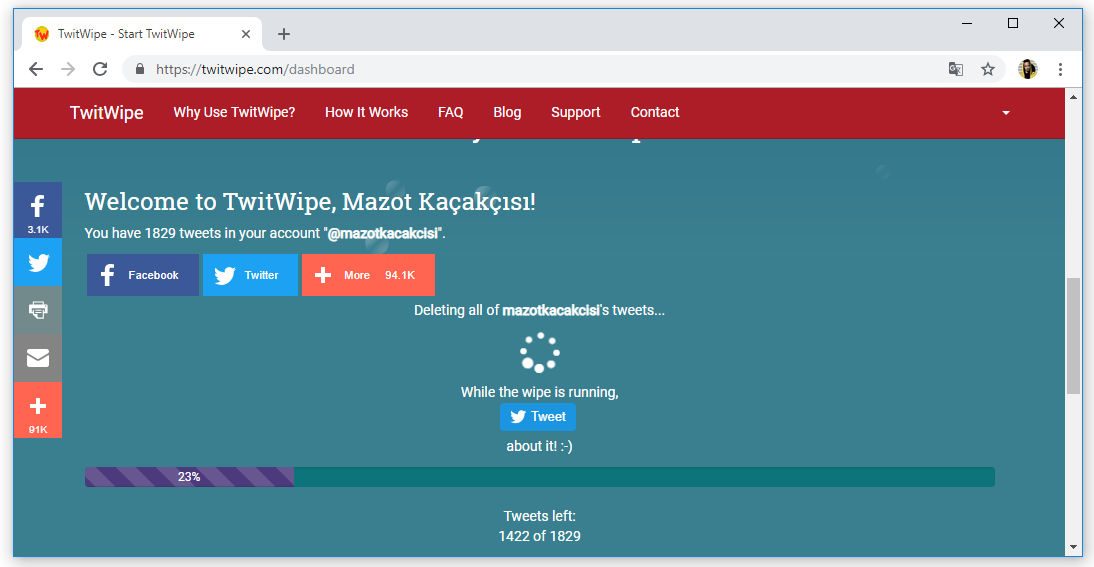The image size is (1094, 567).
Task: Click the Twitter bird icon in left sidebar
Action: [38, 263]
